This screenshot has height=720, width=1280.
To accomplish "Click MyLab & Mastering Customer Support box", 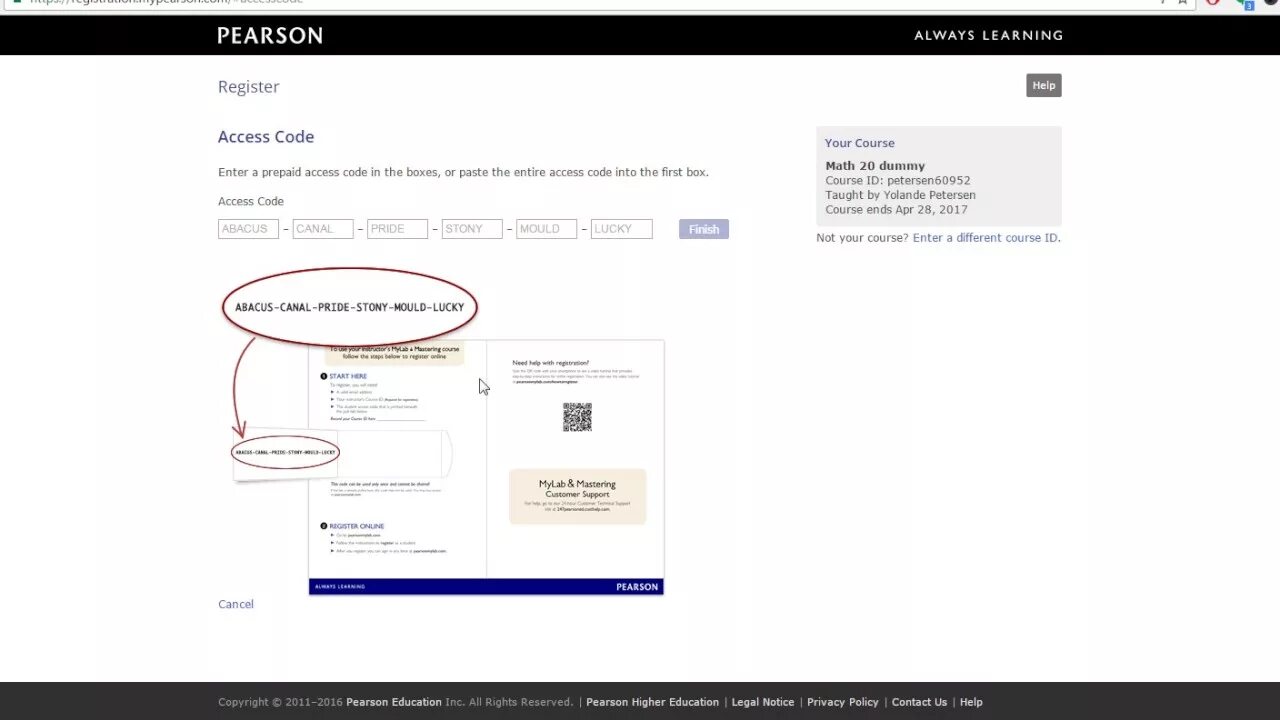I will tap(578, 496).
